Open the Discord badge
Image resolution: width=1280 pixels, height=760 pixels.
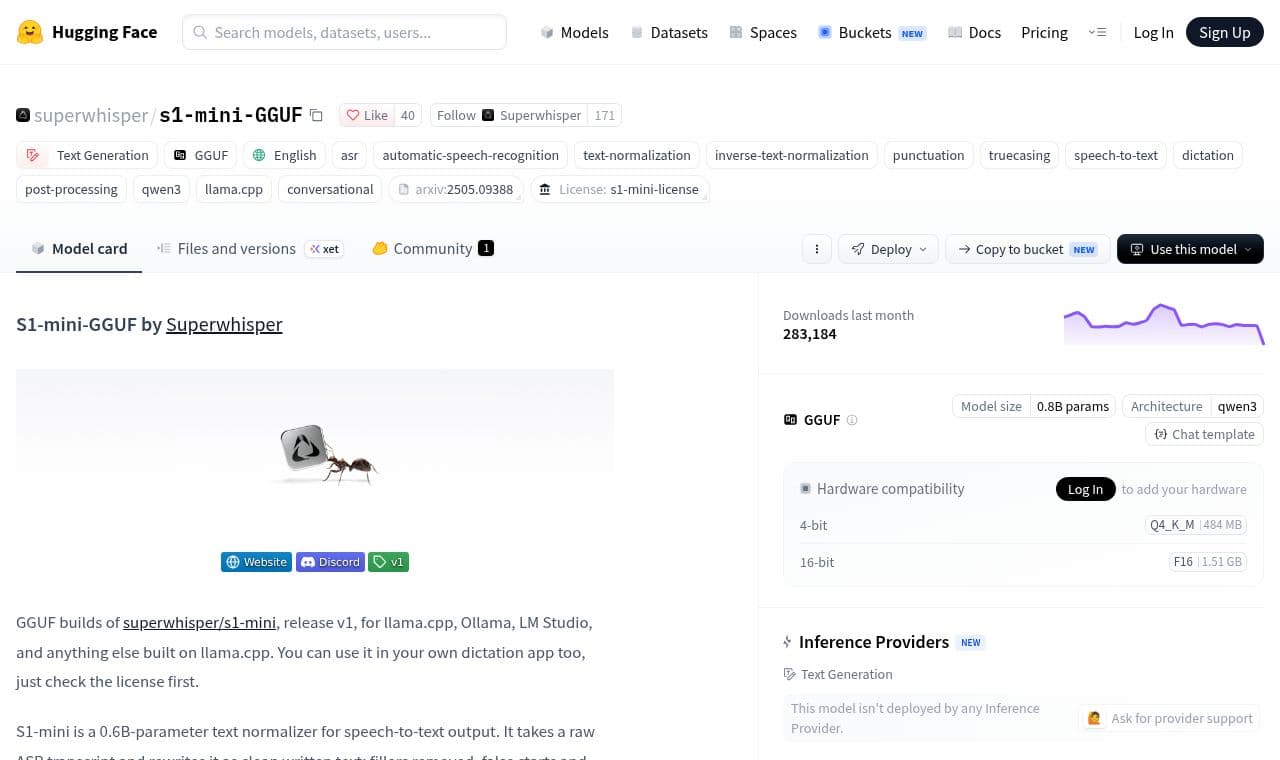point(330,562)
